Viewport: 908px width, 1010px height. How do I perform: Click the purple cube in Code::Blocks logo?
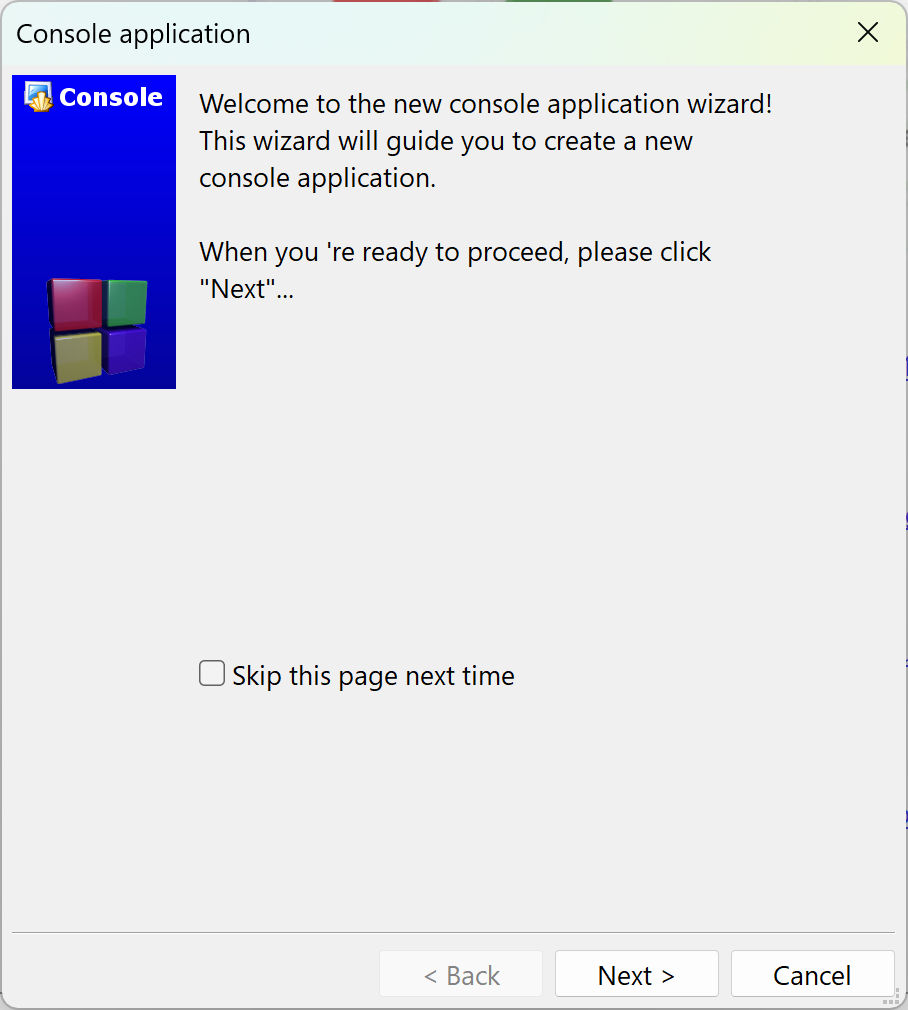tap(125, 350)
